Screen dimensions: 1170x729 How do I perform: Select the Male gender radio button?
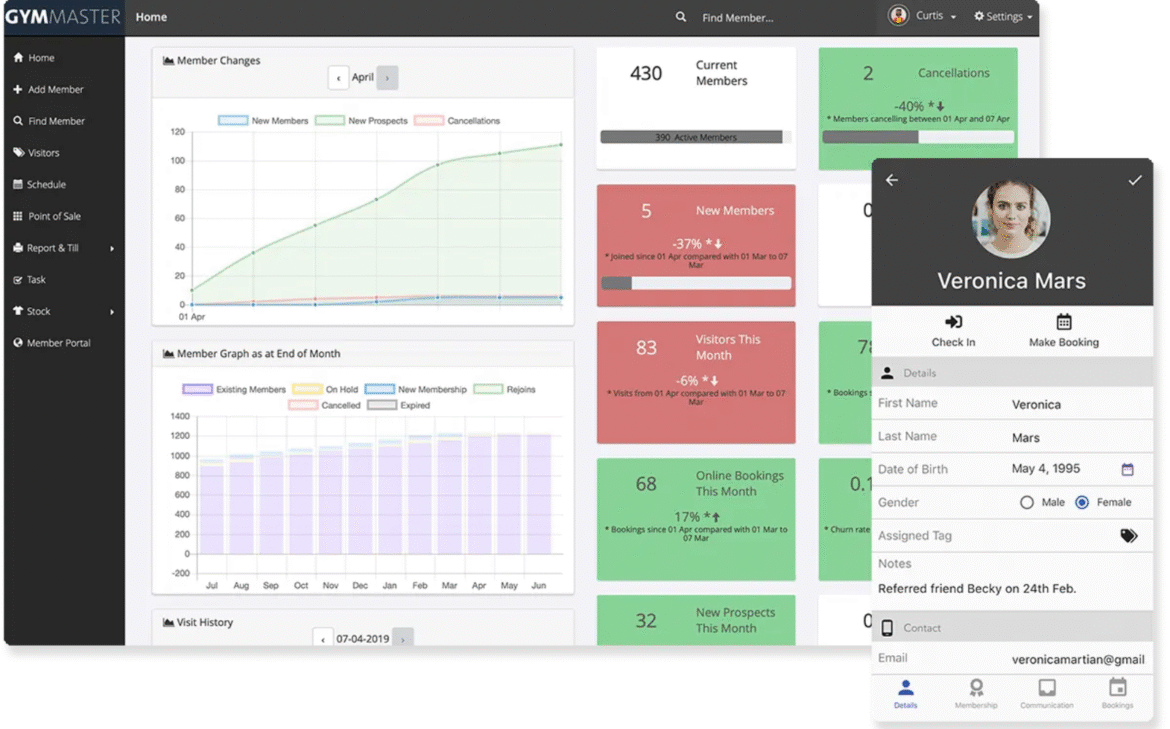pyautogui.click(x=1027, y=503)
